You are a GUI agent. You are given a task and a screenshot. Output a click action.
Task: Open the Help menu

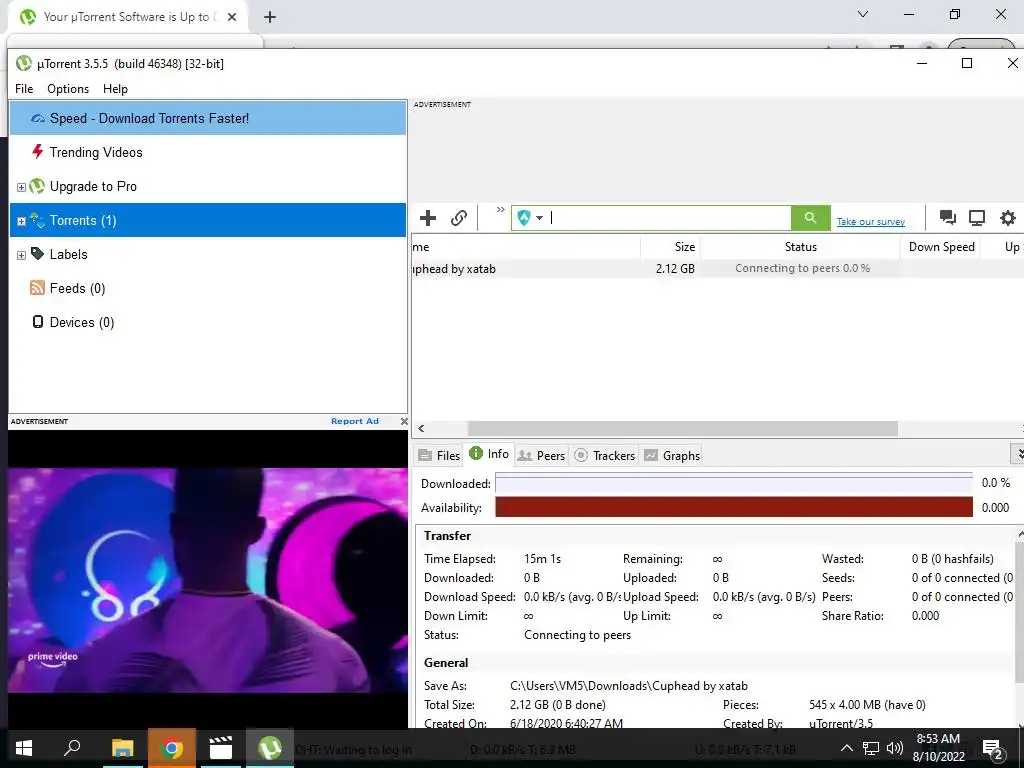(116, 89)
